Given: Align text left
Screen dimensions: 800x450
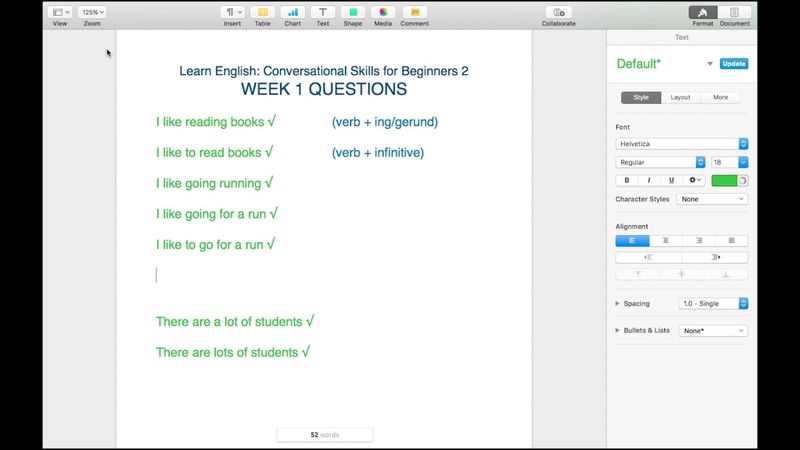Looking at the screenshot, I should pos(632,241).
